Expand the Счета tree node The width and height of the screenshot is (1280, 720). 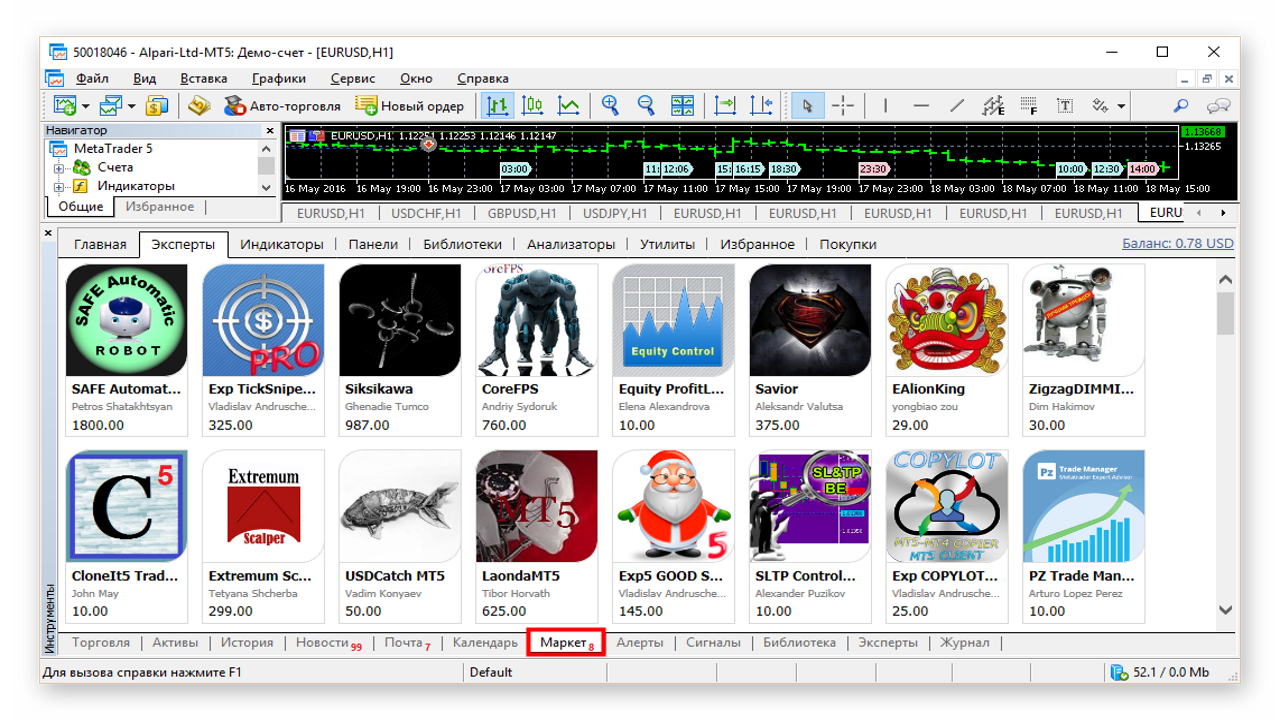click(x=59, y=168)
